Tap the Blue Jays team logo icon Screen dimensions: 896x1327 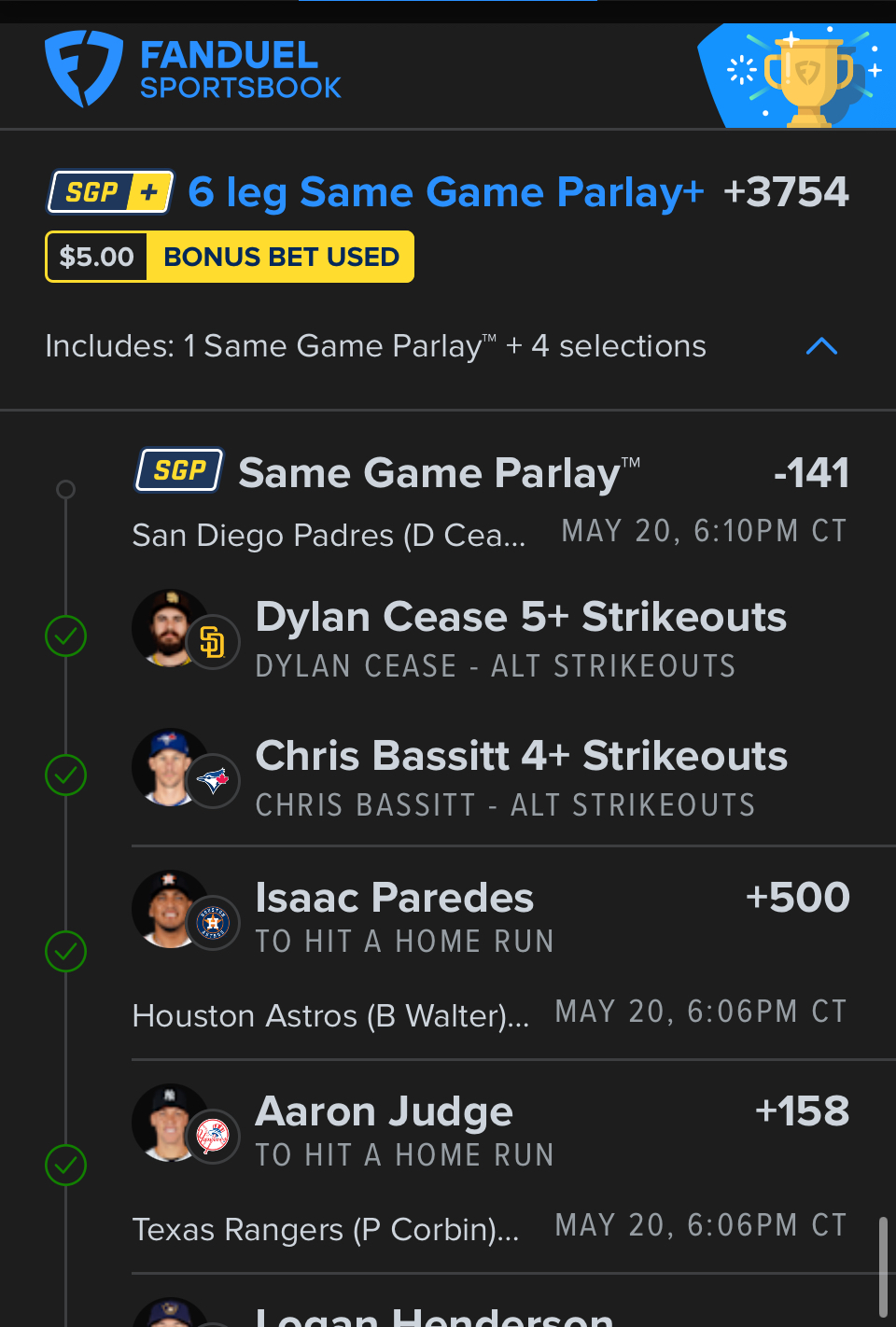(x=213, y=780)
